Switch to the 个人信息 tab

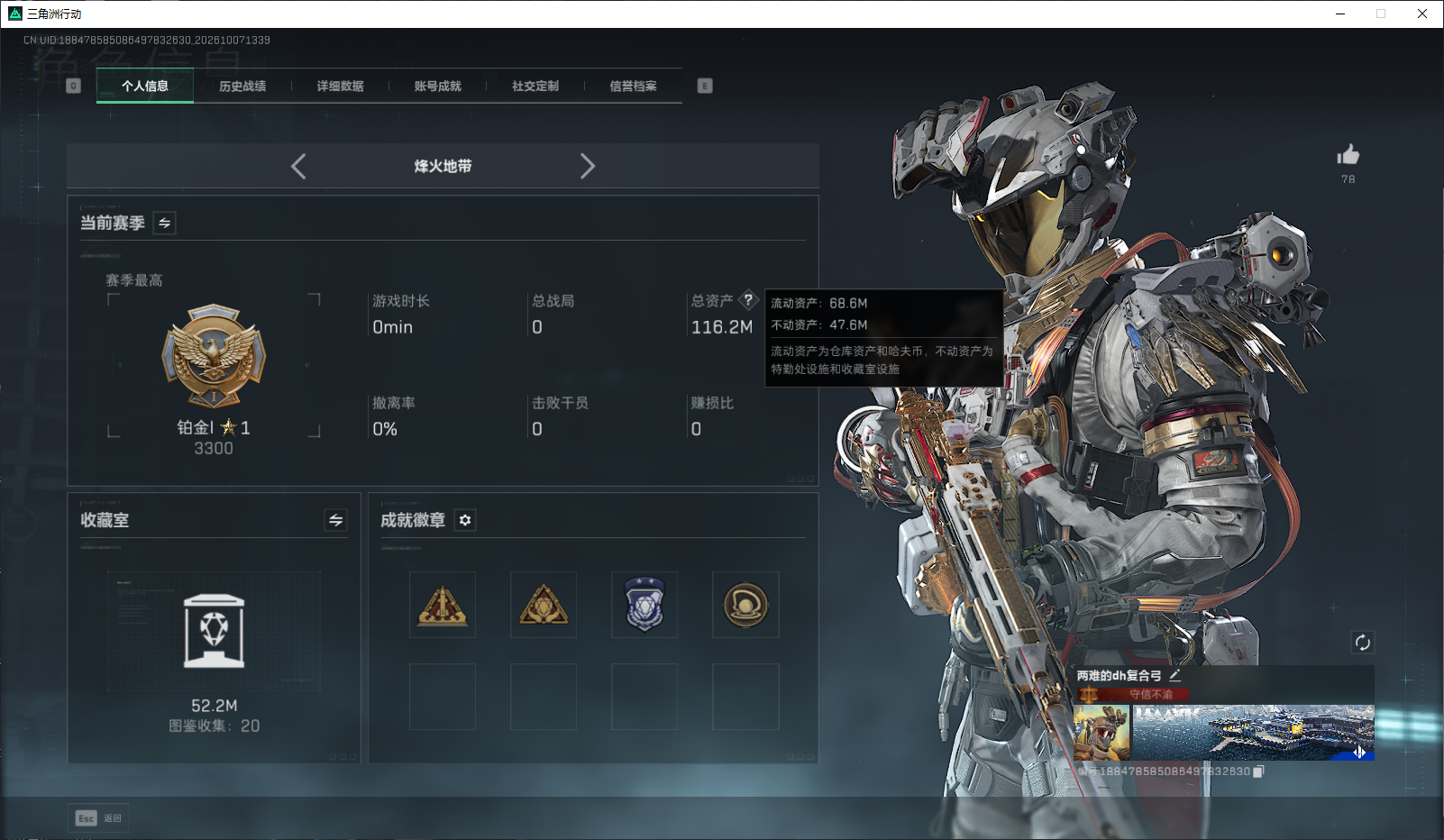pos(145,86)
